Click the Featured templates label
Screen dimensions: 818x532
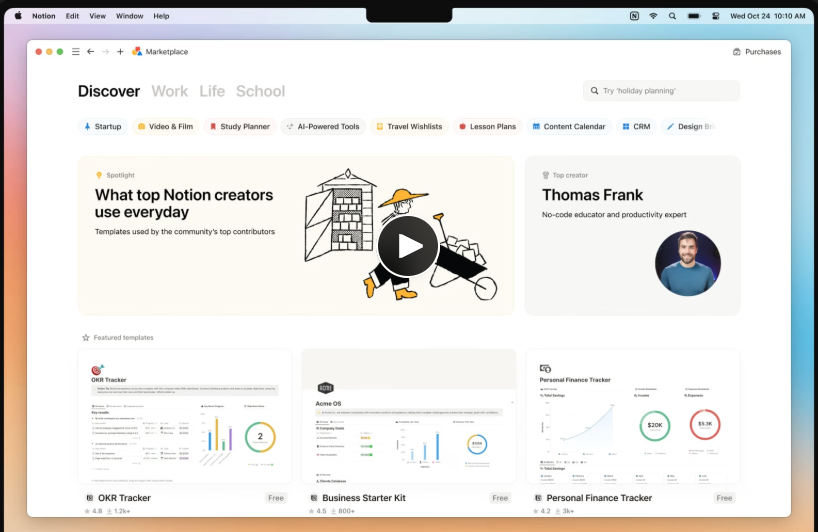click(x=124, y=337)
